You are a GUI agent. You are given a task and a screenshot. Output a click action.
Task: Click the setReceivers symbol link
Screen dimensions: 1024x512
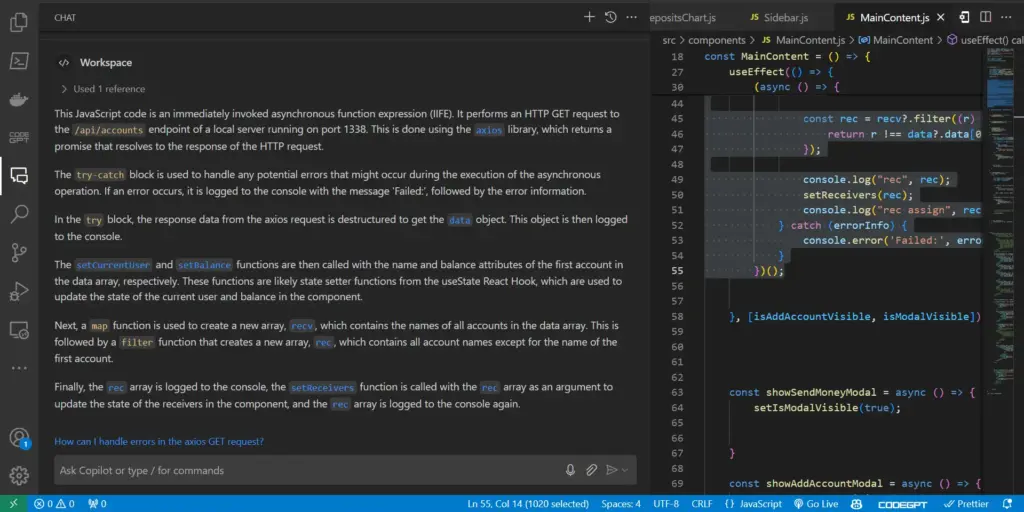click(x=323, y=387)
